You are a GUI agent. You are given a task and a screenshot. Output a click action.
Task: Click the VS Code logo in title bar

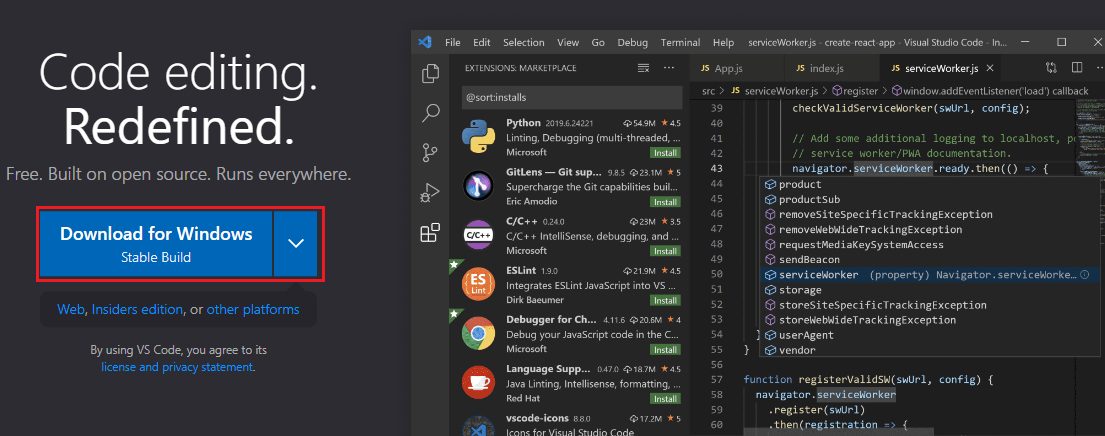coord(425,42)
